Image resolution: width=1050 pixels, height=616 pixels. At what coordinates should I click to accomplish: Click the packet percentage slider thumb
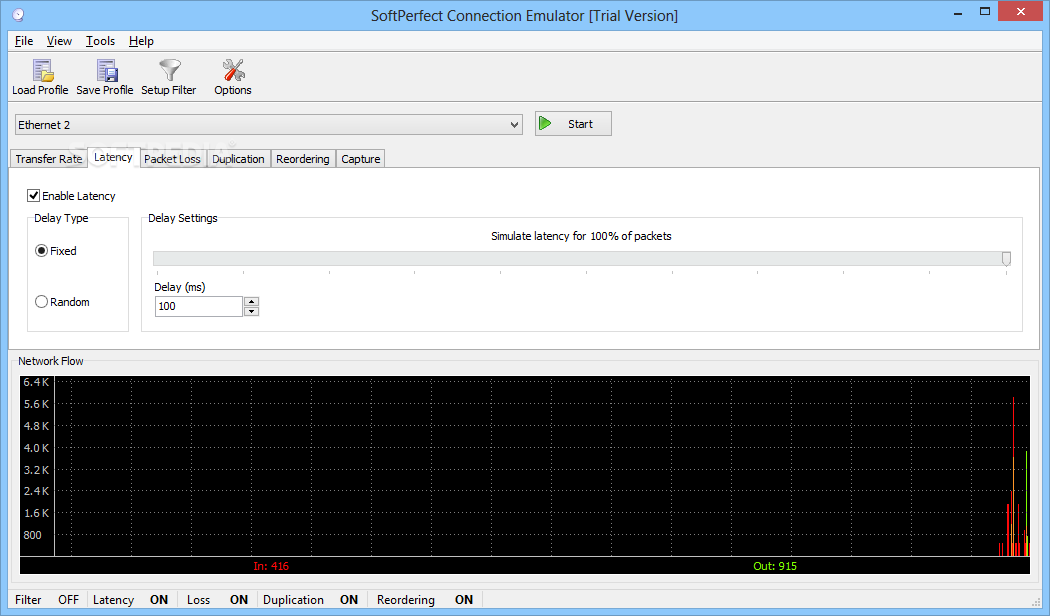click(1006, 259)
